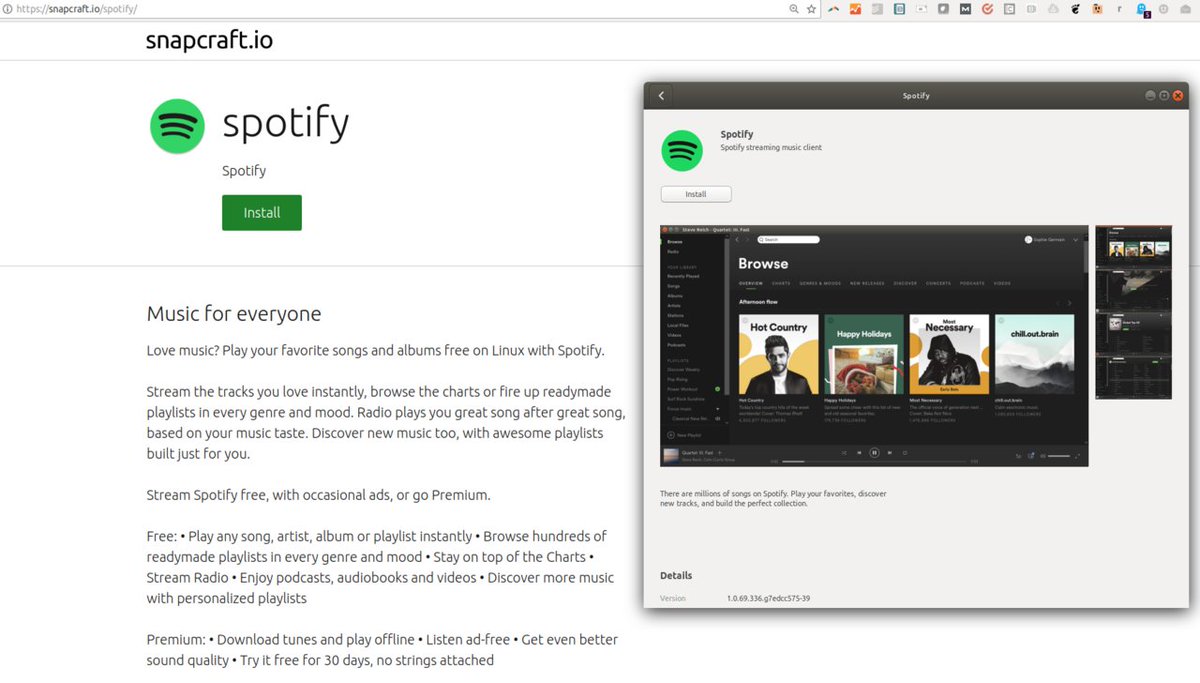Go back using Software window back arrow

(x=661, y=96)
